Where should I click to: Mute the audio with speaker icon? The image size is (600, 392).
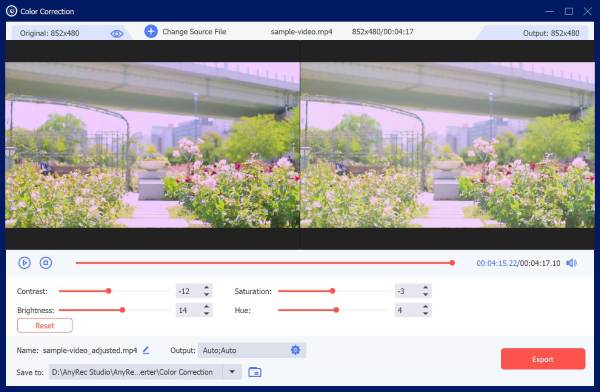coord(572,263)
